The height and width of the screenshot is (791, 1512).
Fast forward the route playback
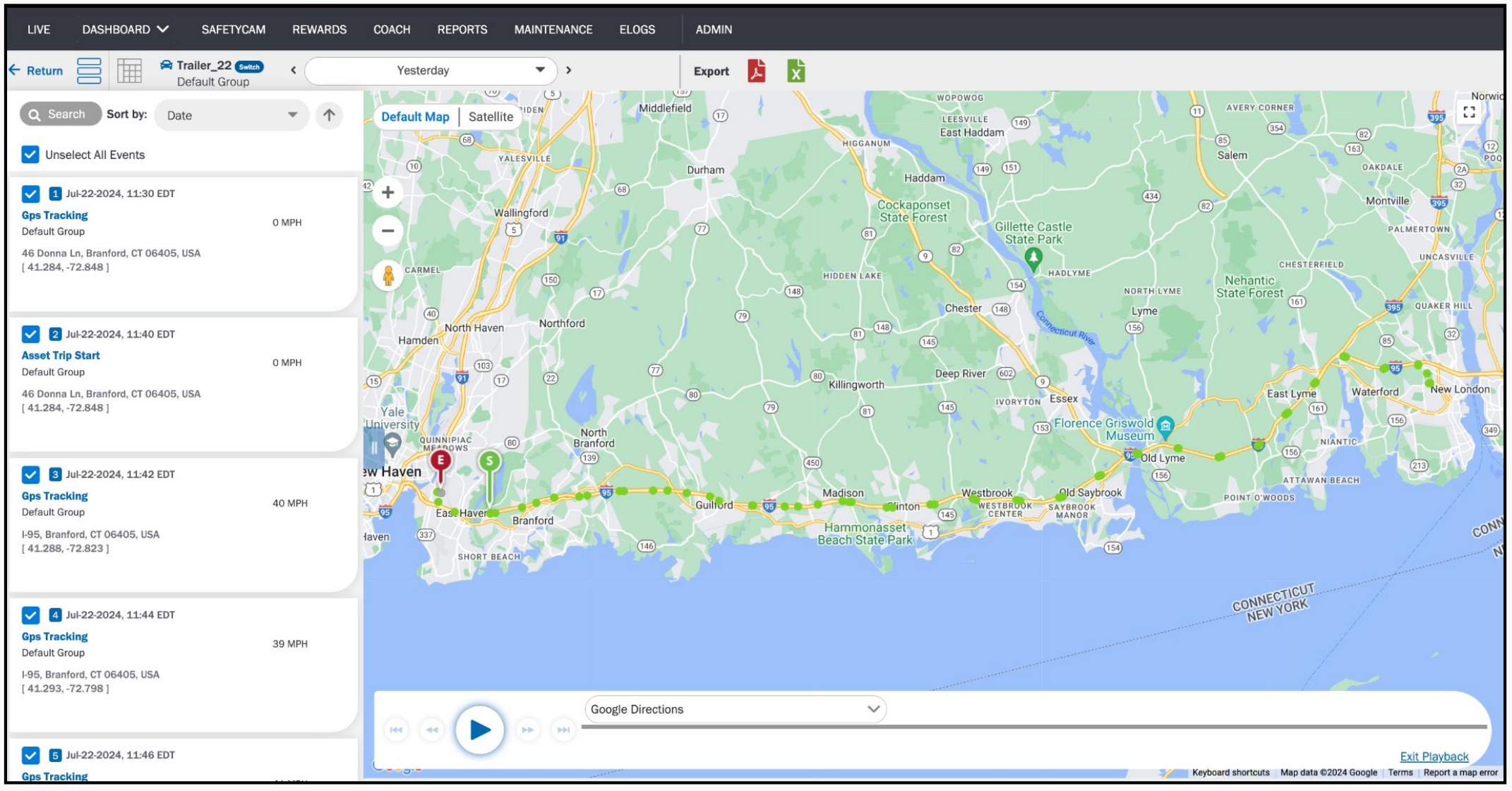tap(527, 730)
